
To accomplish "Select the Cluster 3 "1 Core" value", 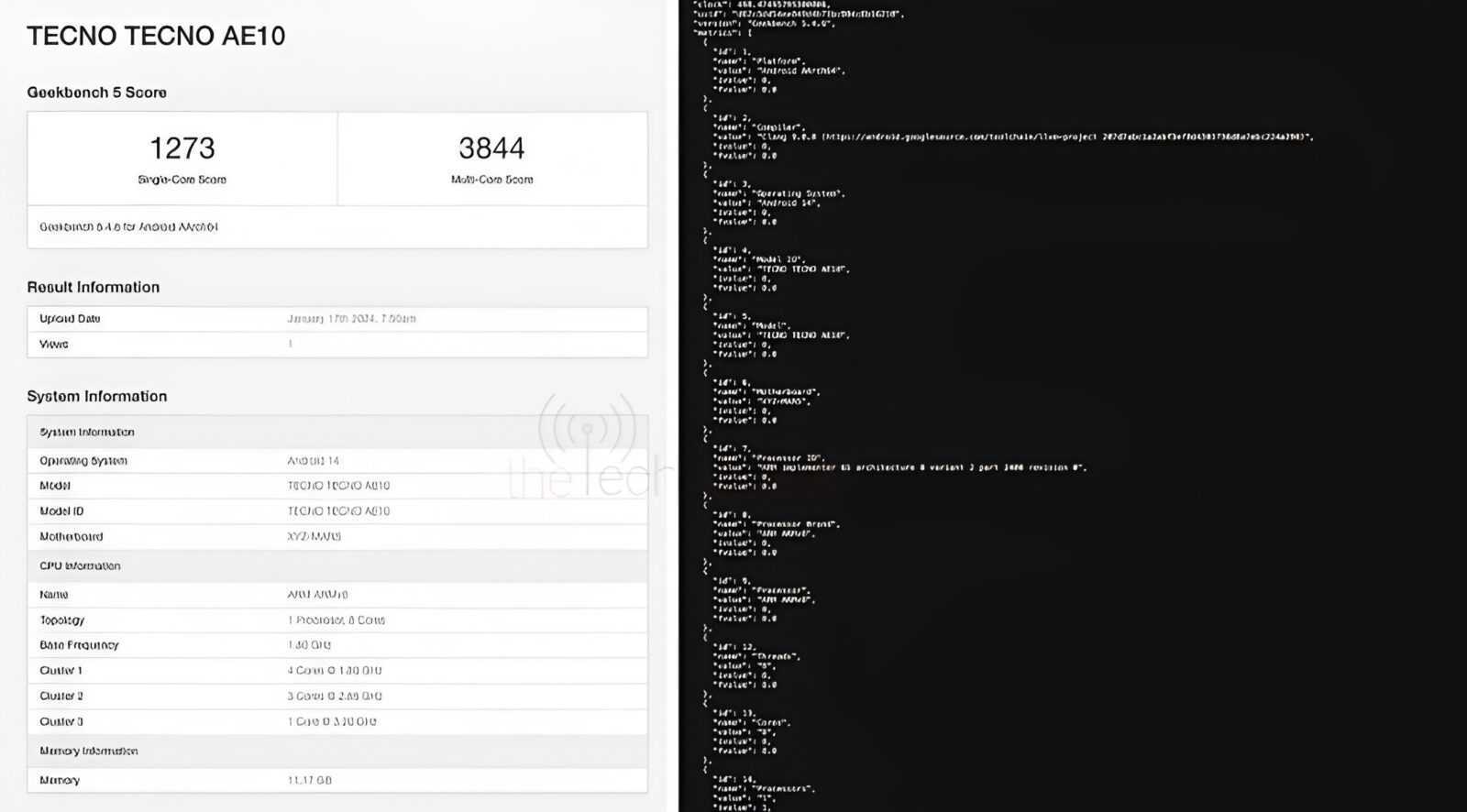I will 331,722.
